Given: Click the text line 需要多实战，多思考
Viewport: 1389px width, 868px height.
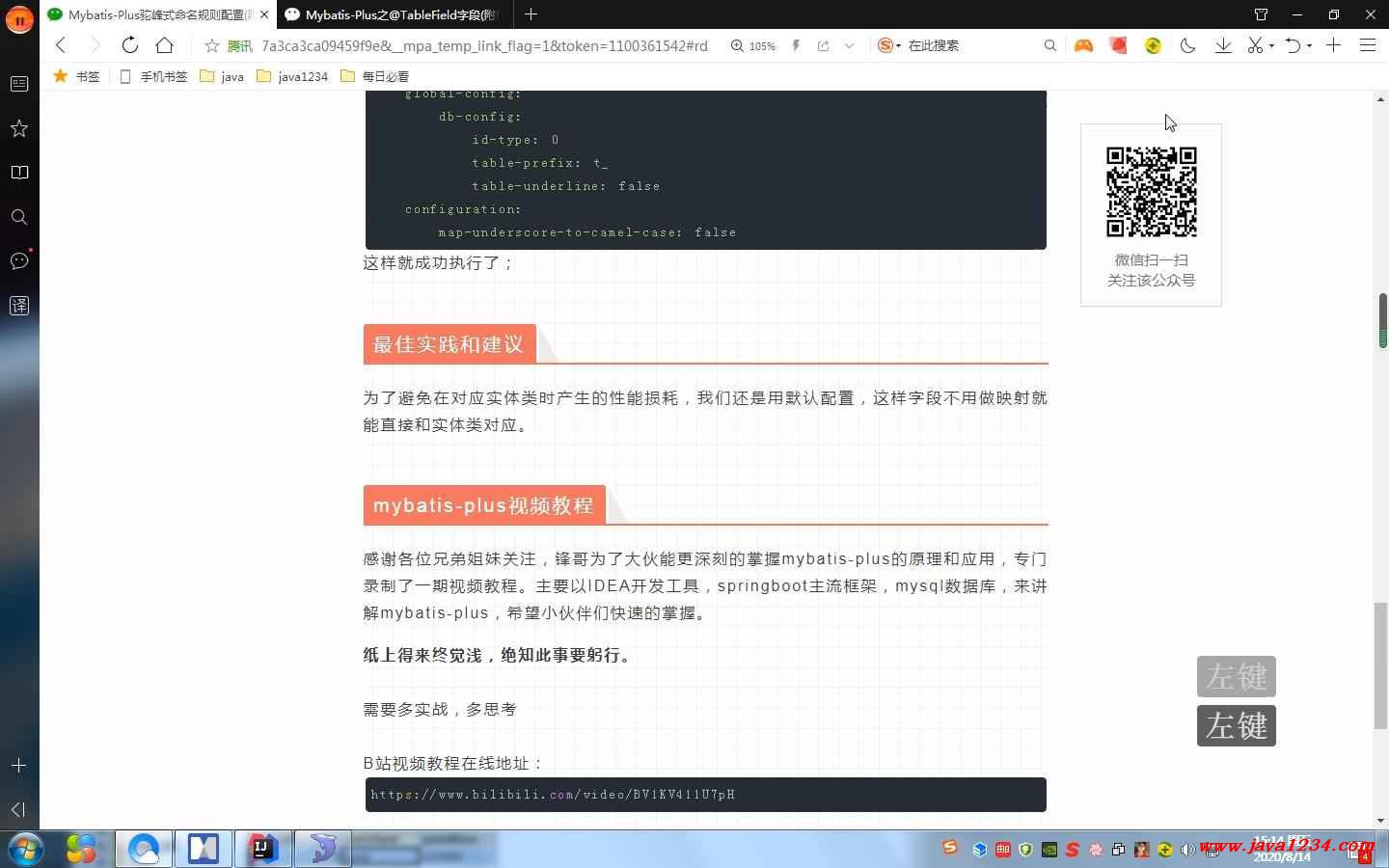Looking at the screenshot, I should pos(440,709).
